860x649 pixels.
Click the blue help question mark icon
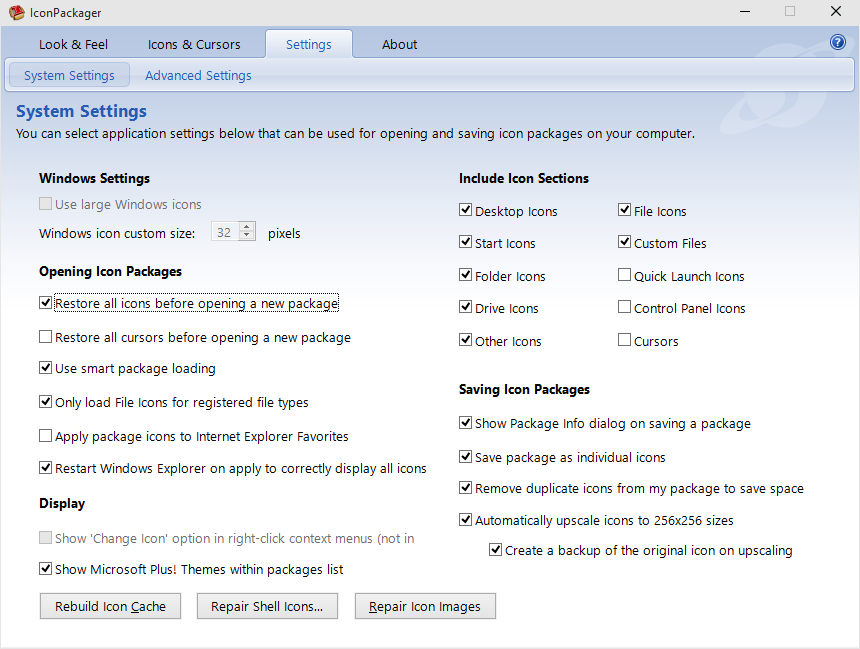[838, 42]
